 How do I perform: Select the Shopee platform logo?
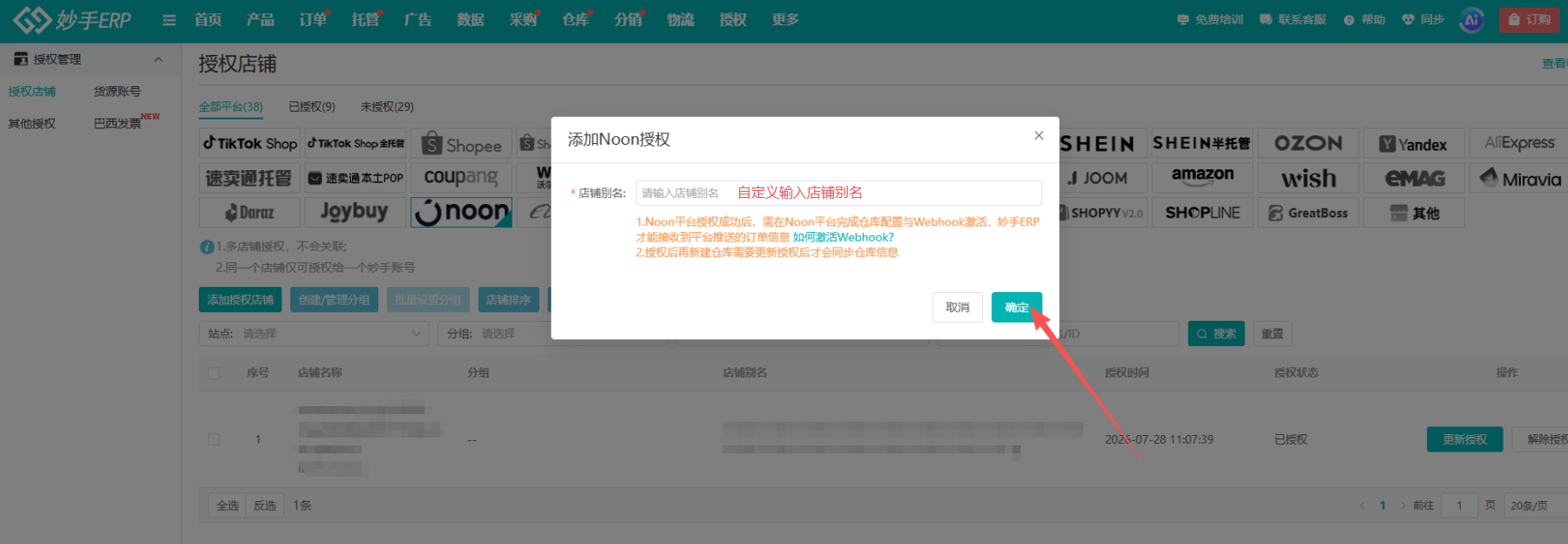pyautogui.click(x=461, y=144)
